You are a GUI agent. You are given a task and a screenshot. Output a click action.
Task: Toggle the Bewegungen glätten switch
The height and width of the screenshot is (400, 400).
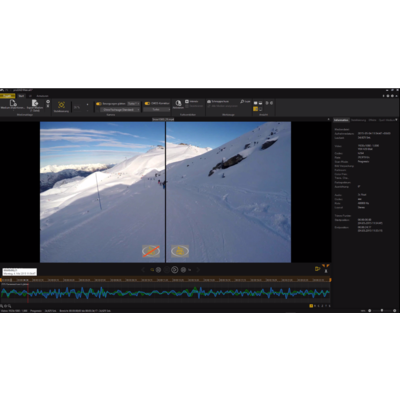click(99, 104)
